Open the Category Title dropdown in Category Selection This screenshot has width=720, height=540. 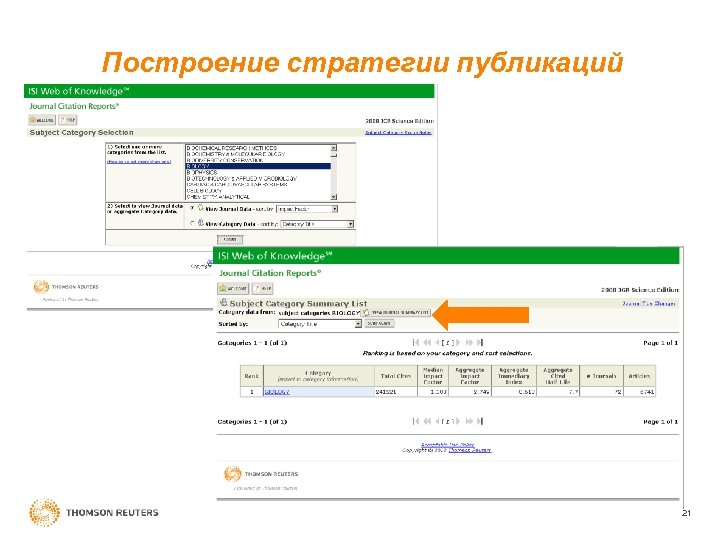[x=317, y=224]
